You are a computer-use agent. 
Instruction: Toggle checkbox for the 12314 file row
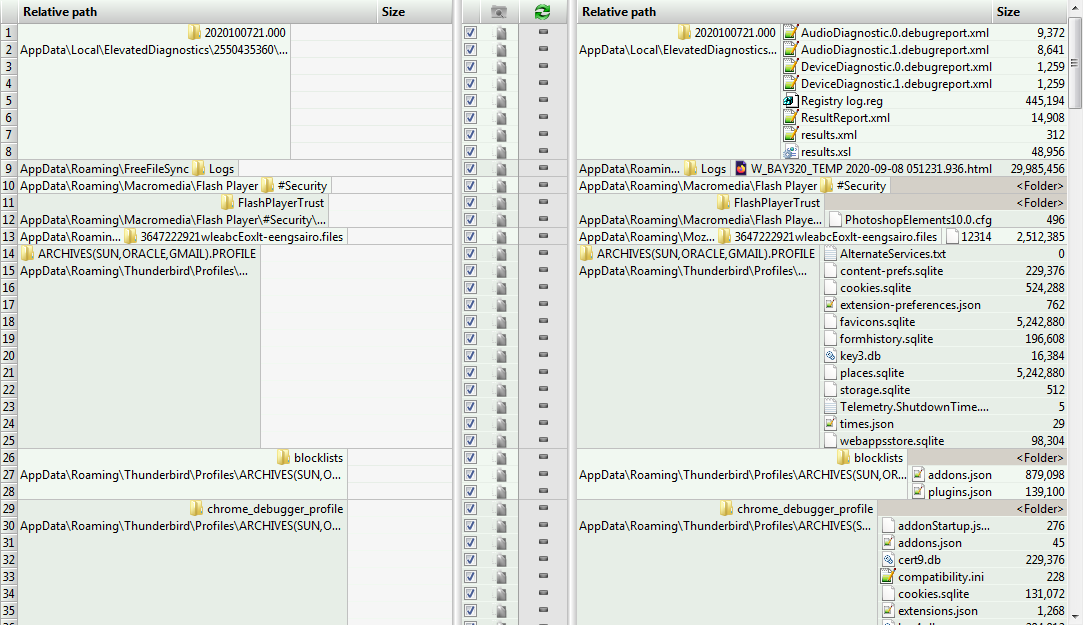click(x=470, y=237)
